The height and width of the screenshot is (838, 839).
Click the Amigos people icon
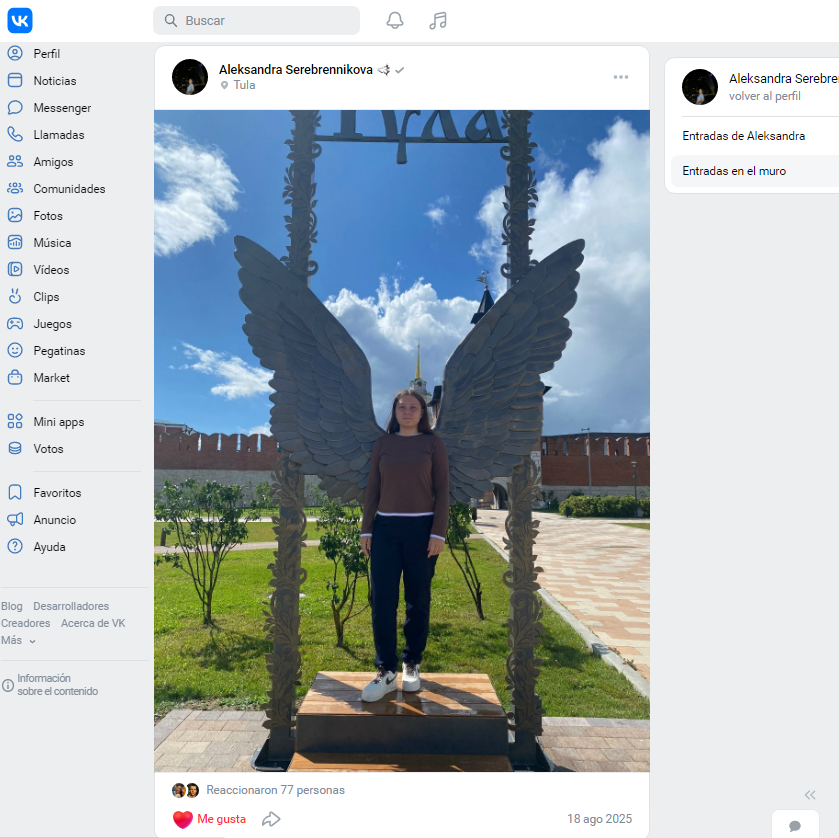[x=15, y=162]
